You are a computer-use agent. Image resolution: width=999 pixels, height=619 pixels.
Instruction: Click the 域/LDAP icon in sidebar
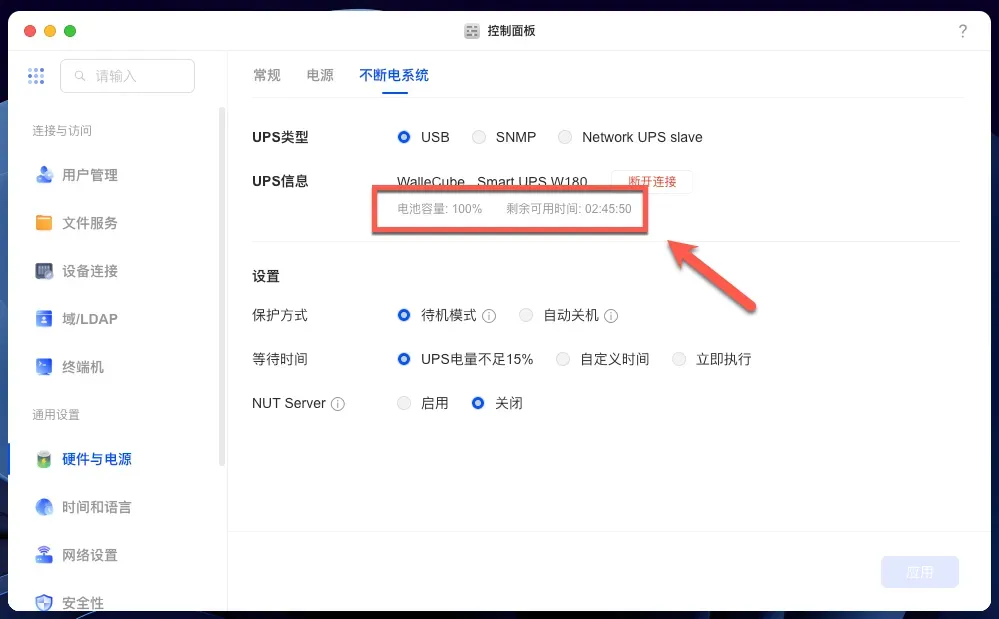(44, 319)
